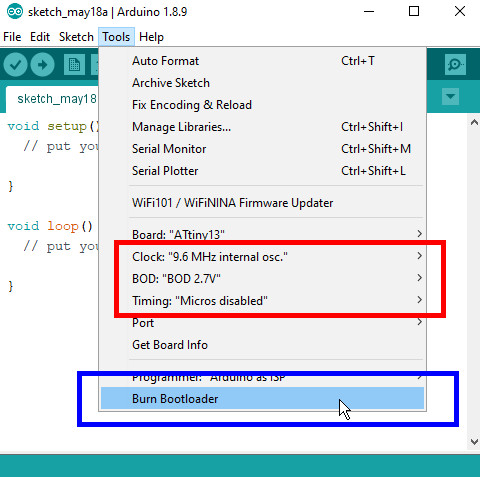Click the editor scrollbar up arrow
This screenshot has width=480, height=477.
click(x=474, y=122)
